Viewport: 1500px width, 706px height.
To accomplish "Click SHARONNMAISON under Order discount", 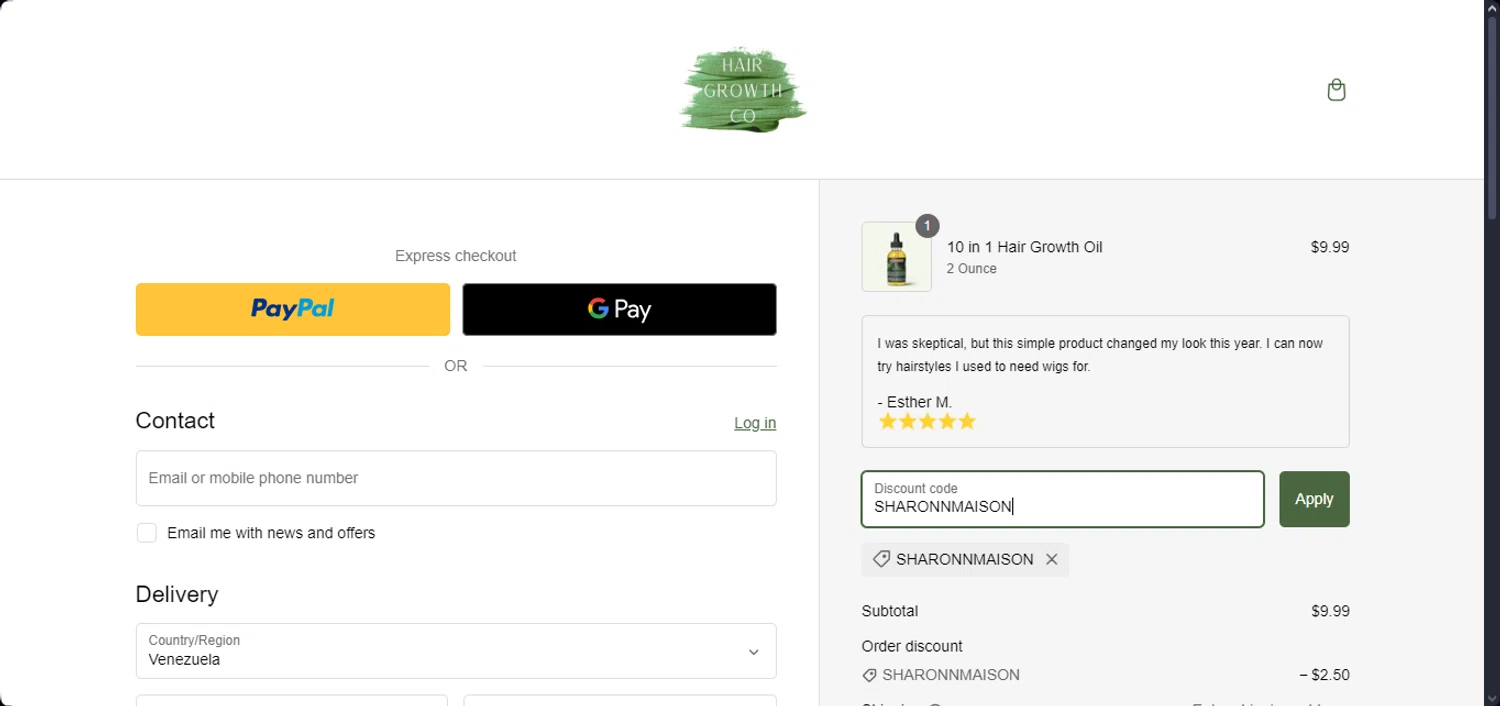I will (951, 675).
